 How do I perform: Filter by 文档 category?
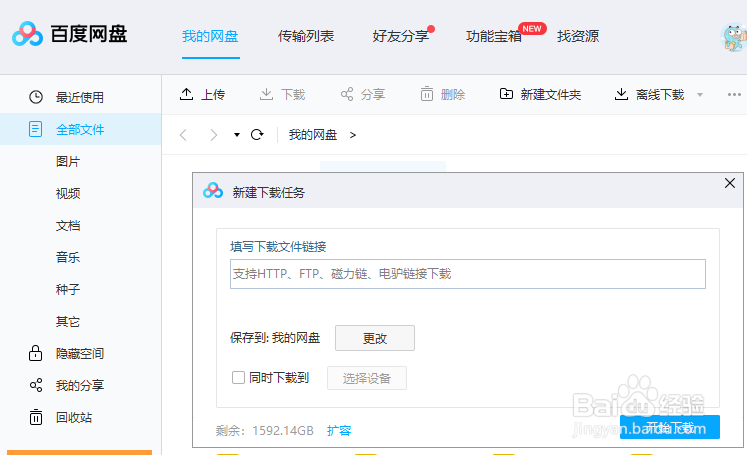coord(68,225)
